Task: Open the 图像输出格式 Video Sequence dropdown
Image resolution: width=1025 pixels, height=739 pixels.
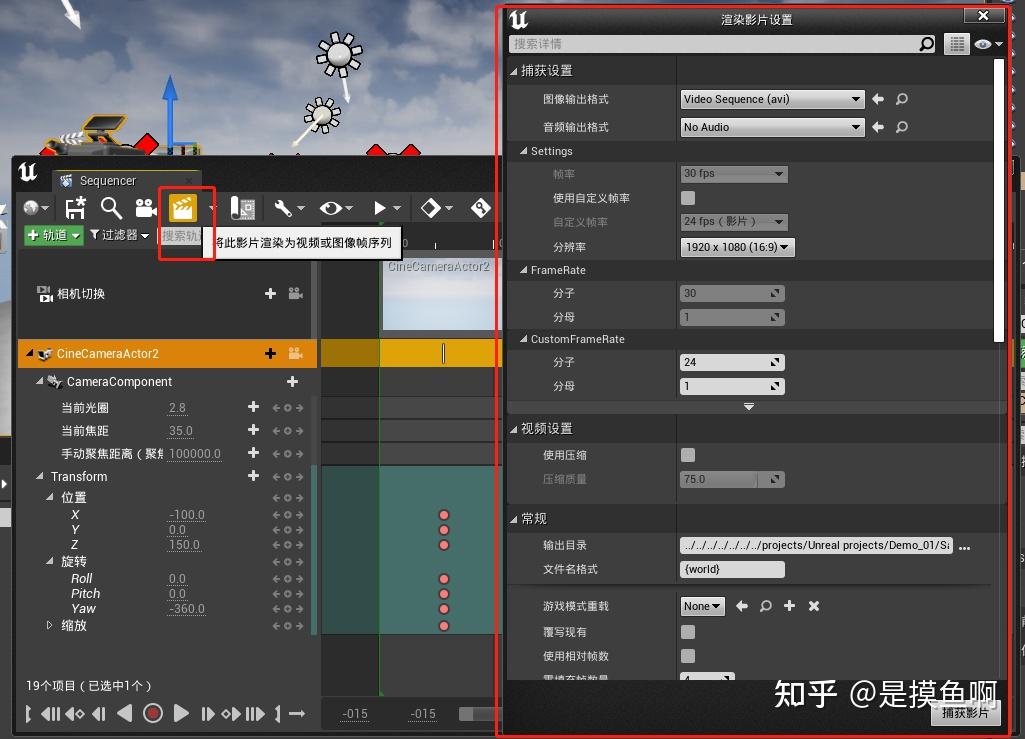Action: [771, 99]
